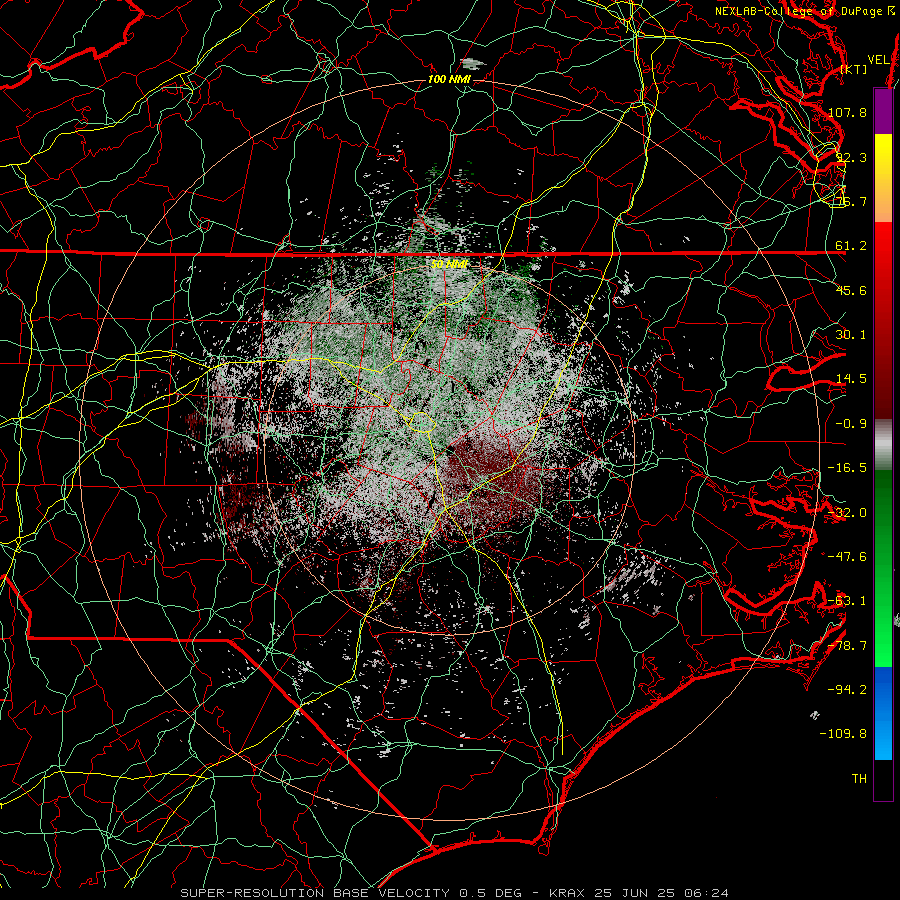Click the 100 NMI range ring label
The width and height of the screenshot is (900, 900).
[x=449, y=79]
